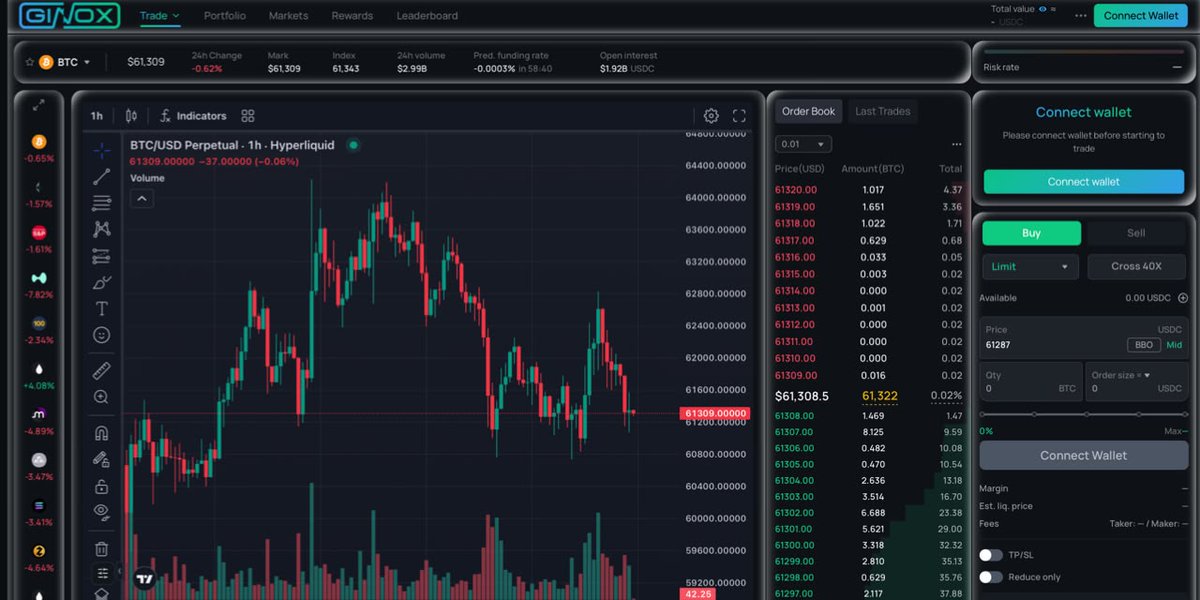Toggle stay-in-drawing-mode pencil lock icon
The image size is (1200, 600).
pyautogui.click(x=102, y=460)
